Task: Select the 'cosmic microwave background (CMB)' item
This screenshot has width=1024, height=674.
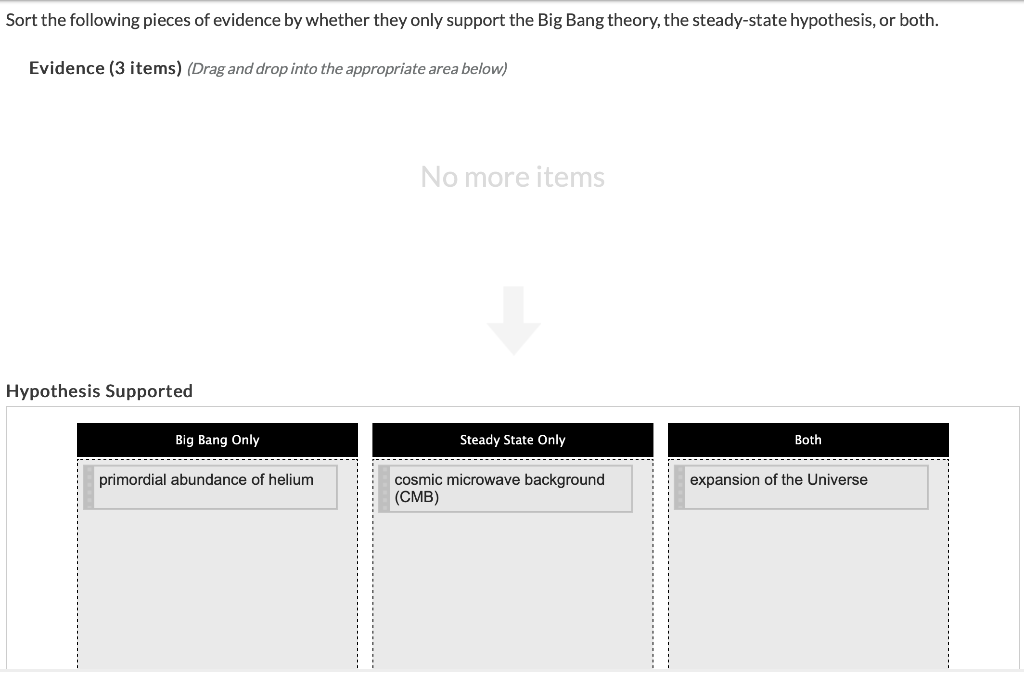Action: pyautogui.click(x=505, y=488)
